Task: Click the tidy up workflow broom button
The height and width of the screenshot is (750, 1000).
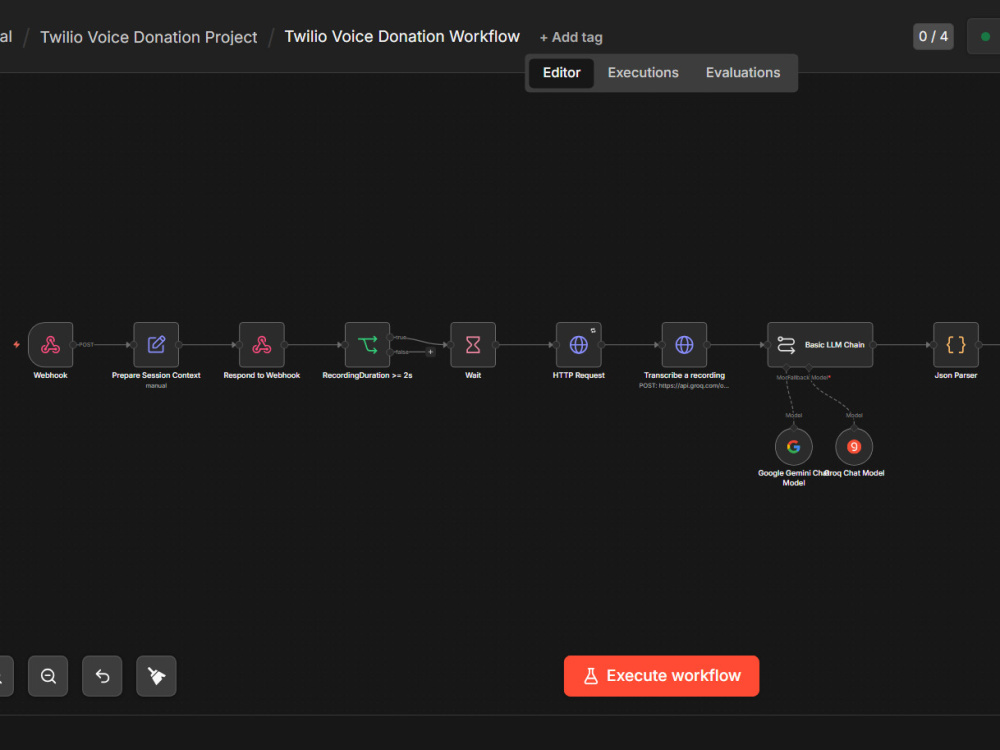Action: (156, 676)
